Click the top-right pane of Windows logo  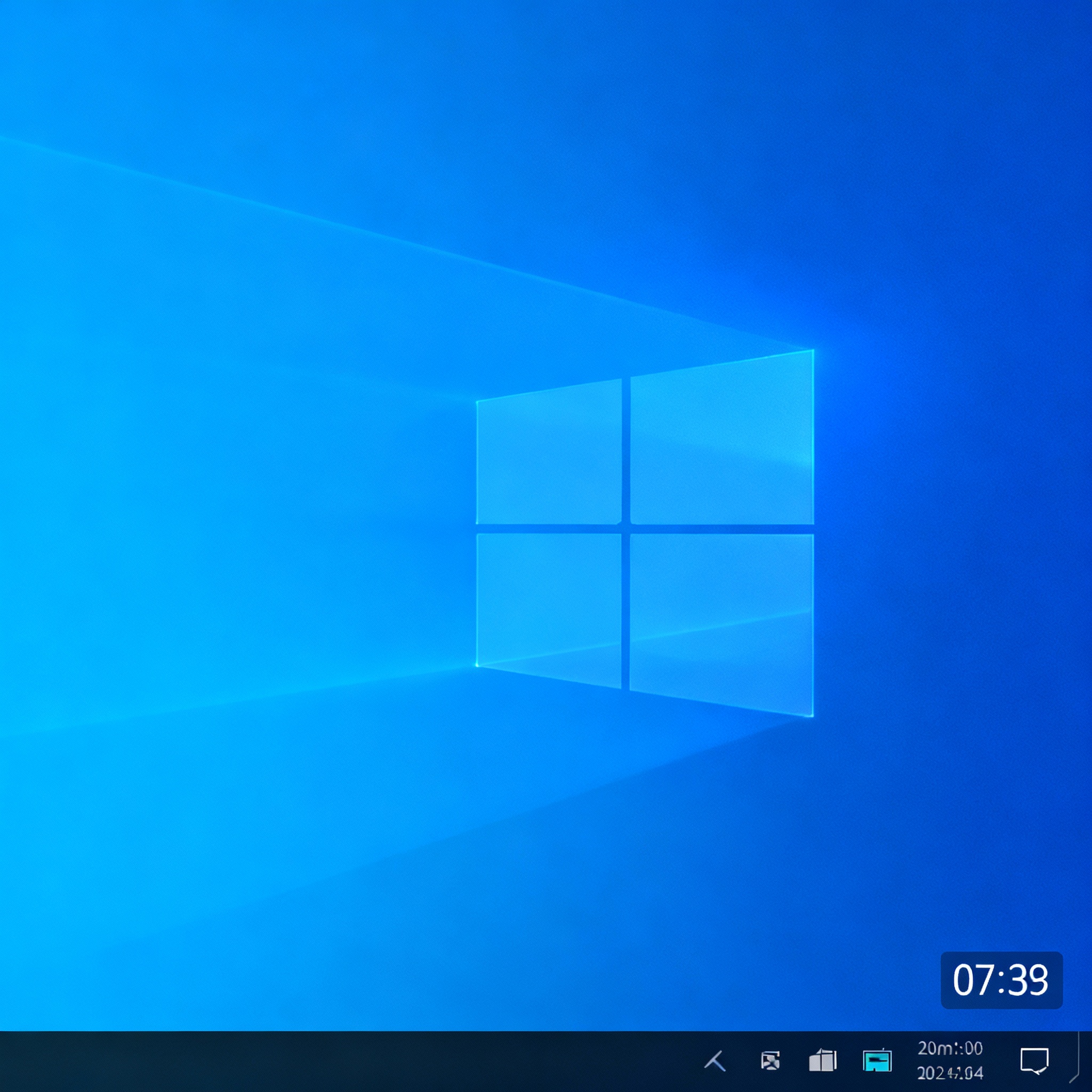(722, 440)
